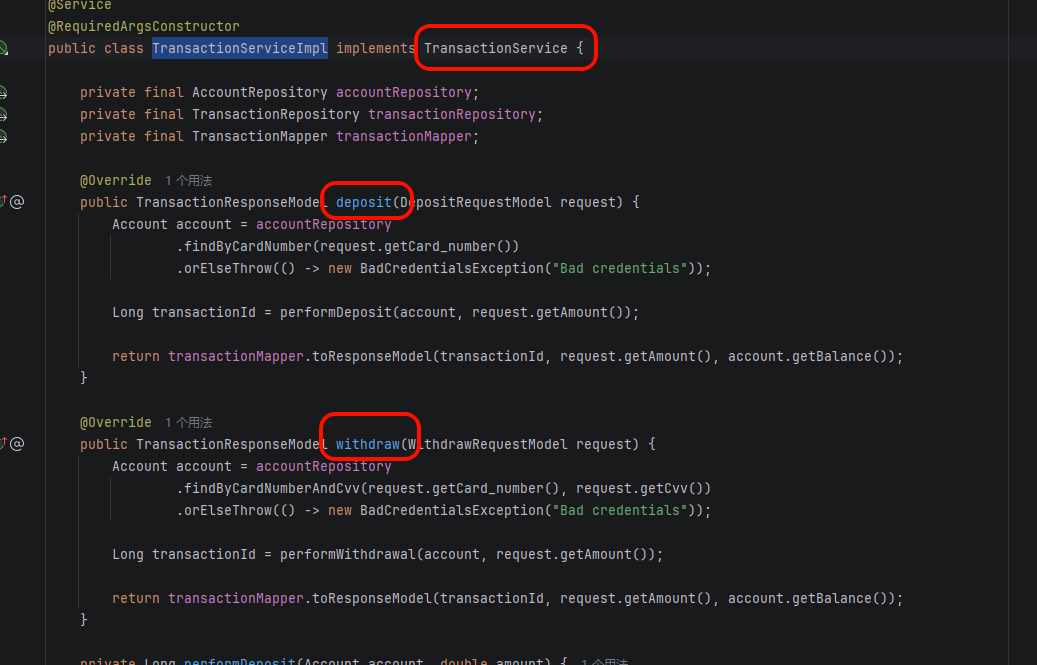This screenshot has width=1037, height=665.
Task: Click the withdraw method name
Action: click(x=368, y=444)
